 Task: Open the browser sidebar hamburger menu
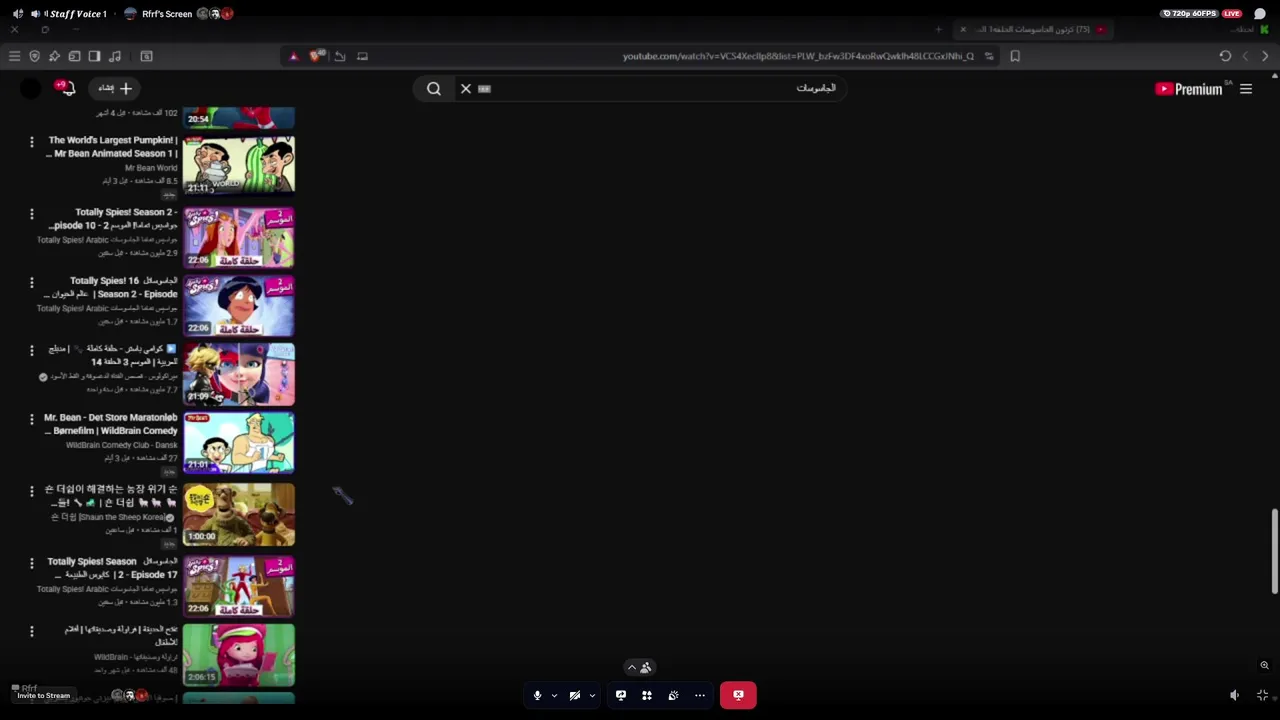pyautogui.click(x=14, y=56)
